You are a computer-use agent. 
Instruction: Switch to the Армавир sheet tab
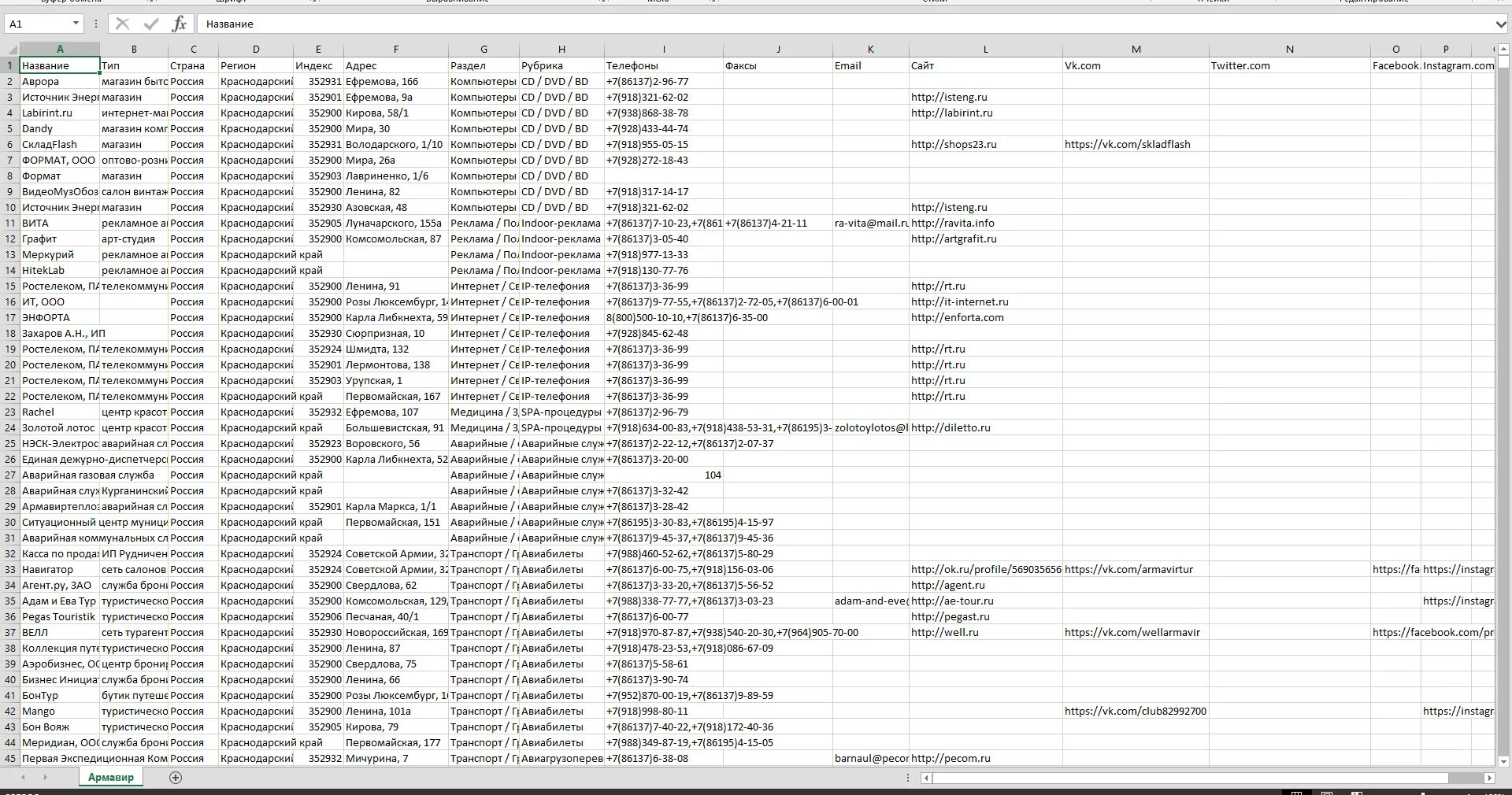[x=111, y=778]
